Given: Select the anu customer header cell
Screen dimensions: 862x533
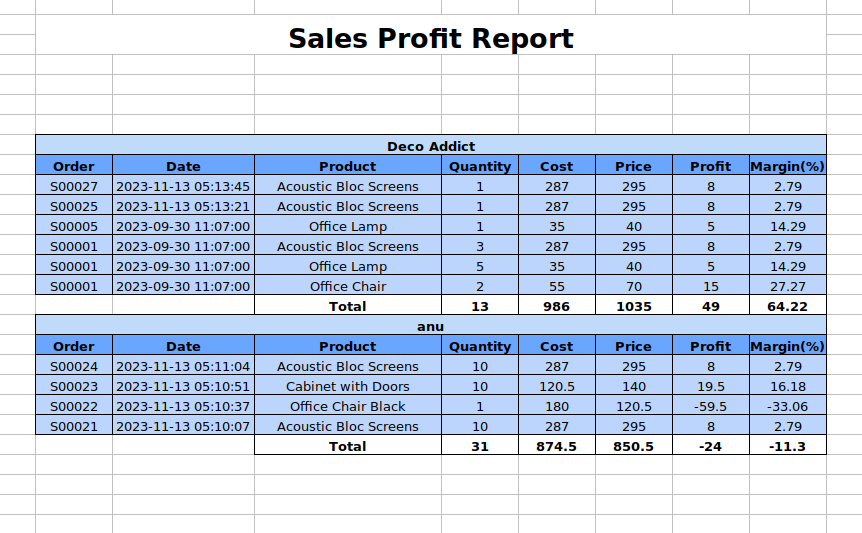Looking at the screenshot, I should click(x=430, y=326).
